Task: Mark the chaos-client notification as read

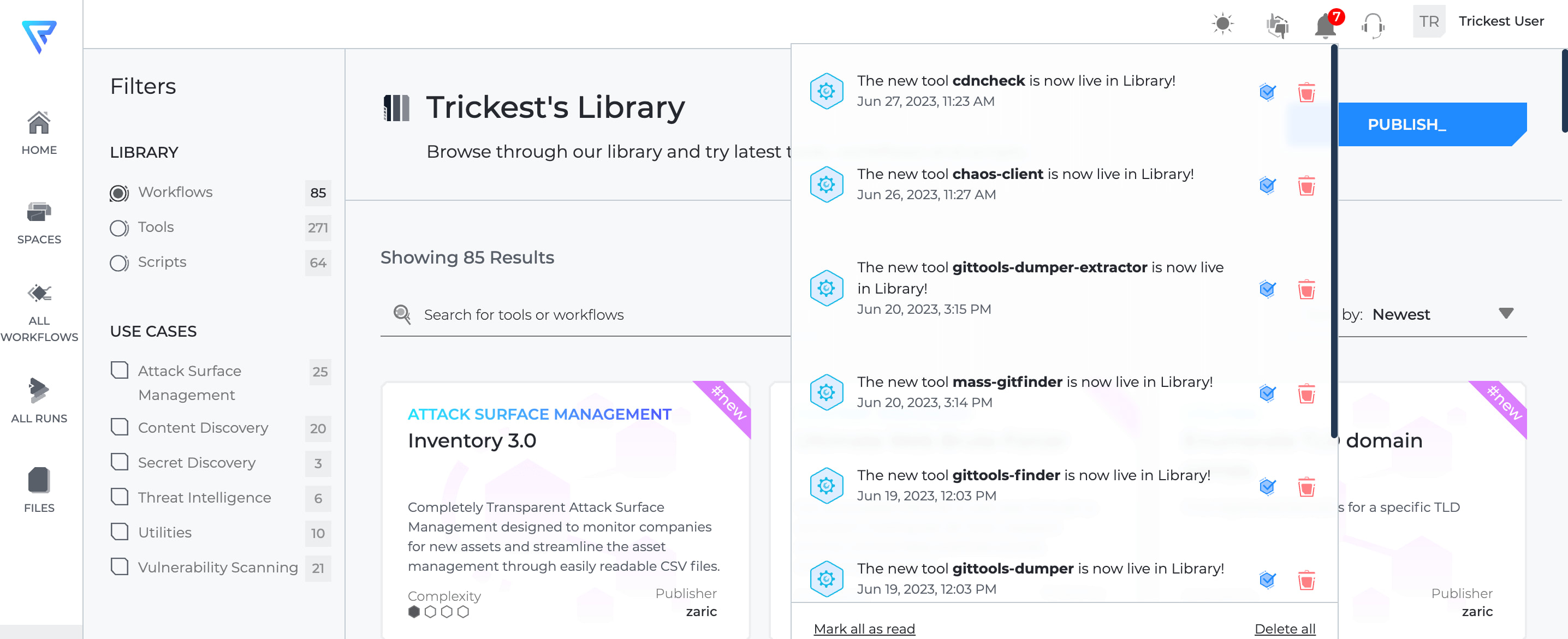Action: [1267, 185]
